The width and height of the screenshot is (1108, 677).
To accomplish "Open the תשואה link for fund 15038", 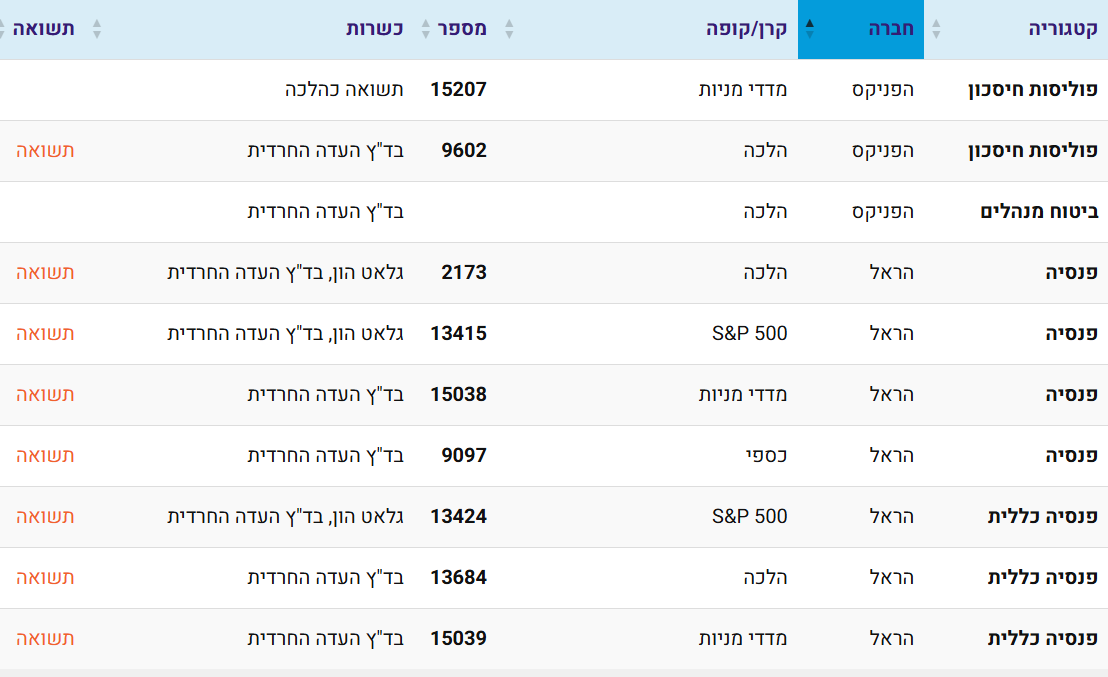I will (45, 395).
